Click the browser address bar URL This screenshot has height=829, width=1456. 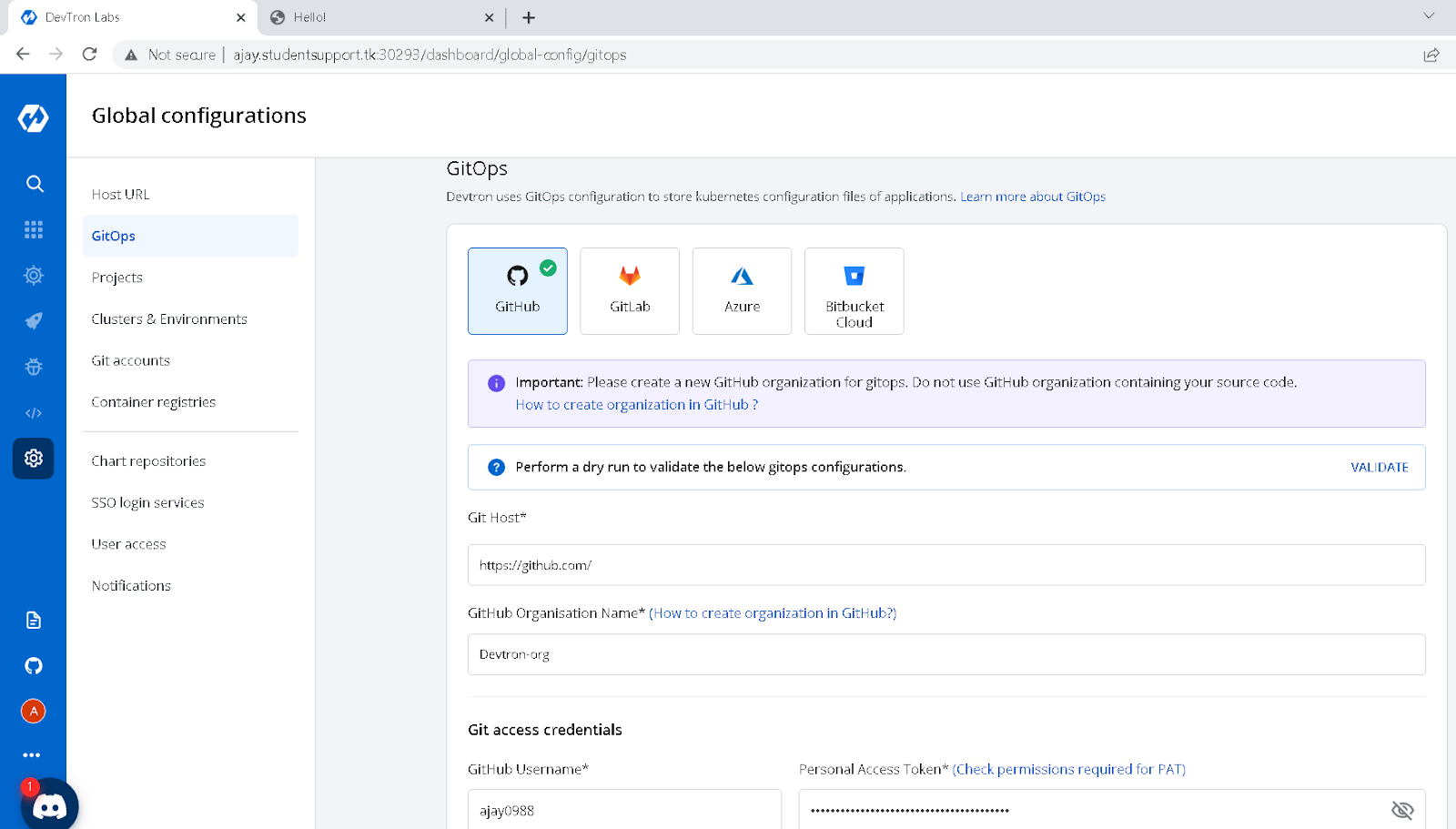click(430, 55)
